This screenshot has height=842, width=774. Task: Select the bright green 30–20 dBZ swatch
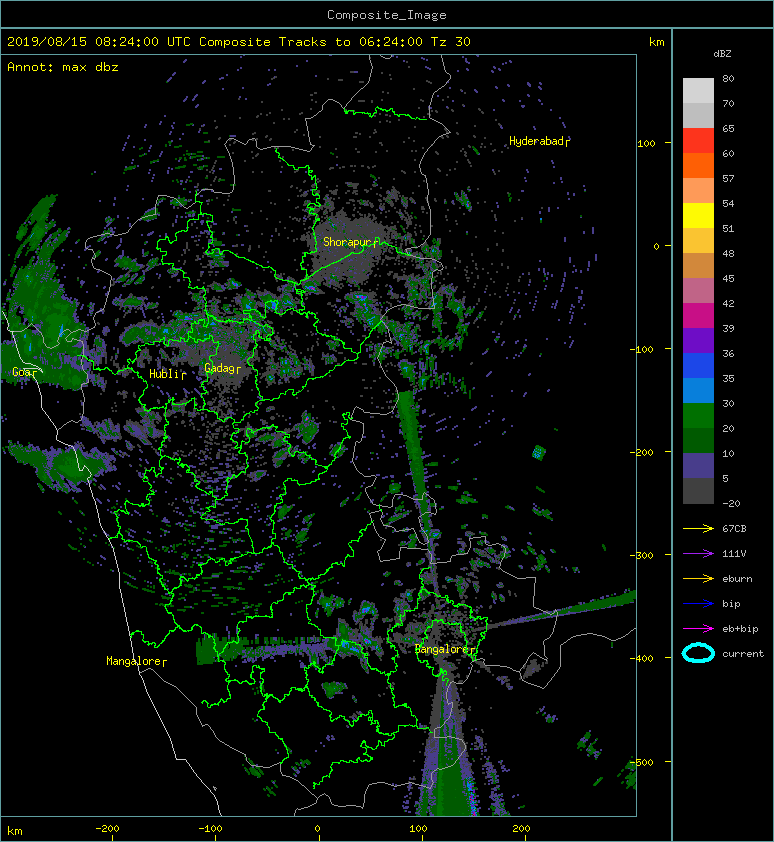tap(698, 415)
